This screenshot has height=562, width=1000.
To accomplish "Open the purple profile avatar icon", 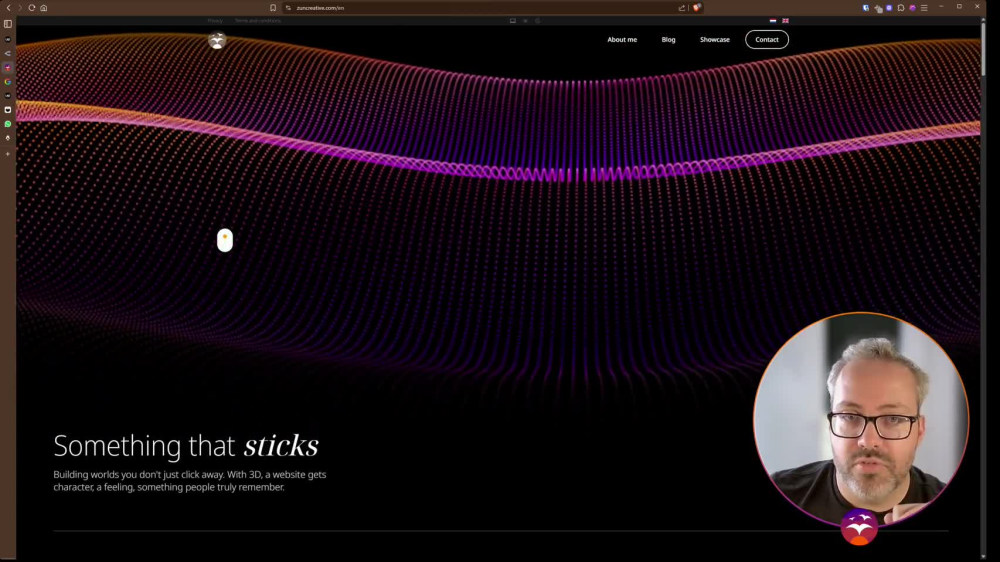I will 913,8.
